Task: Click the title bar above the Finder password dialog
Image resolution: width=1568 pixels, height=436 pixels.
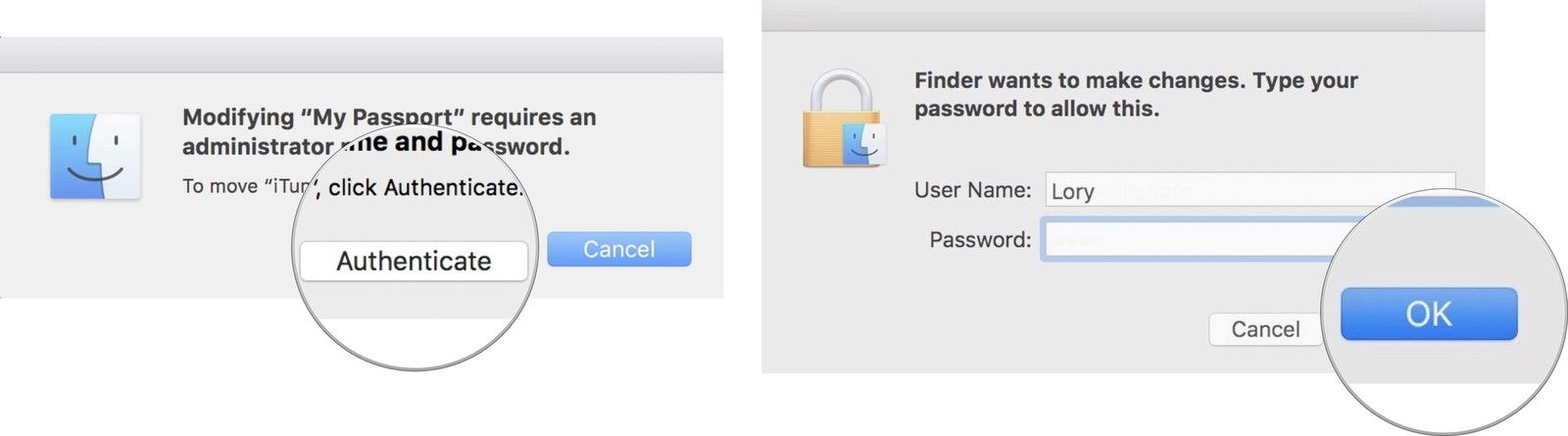Action: (1122, 15)
